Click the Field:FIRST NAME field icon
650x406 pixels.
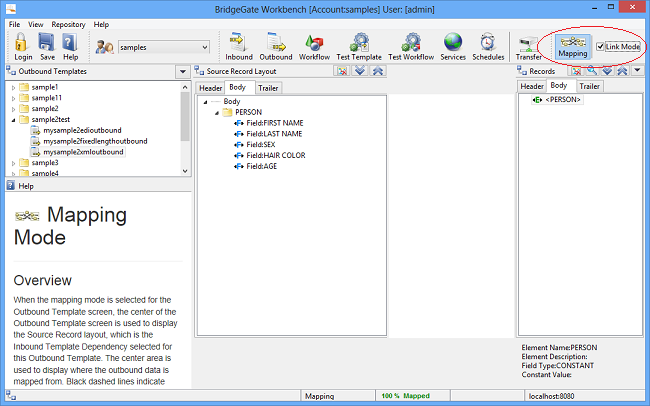239,123
